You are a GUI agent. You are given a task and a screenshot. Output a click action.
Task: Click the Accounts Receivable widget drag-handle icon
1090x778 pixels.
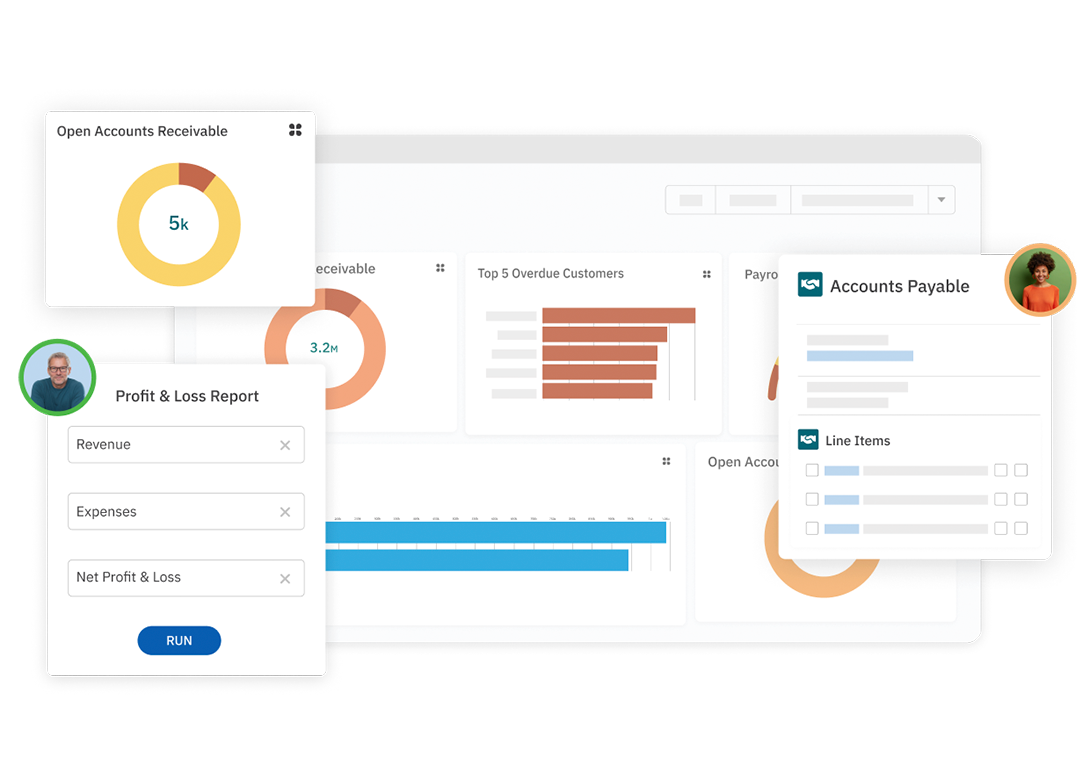[x=440, y=268]
